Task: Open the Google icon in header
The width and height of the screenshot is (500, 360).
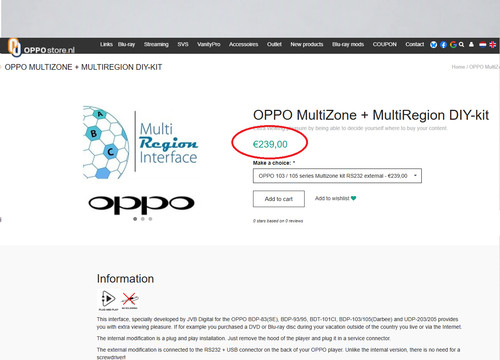Action: pos(453,45)
